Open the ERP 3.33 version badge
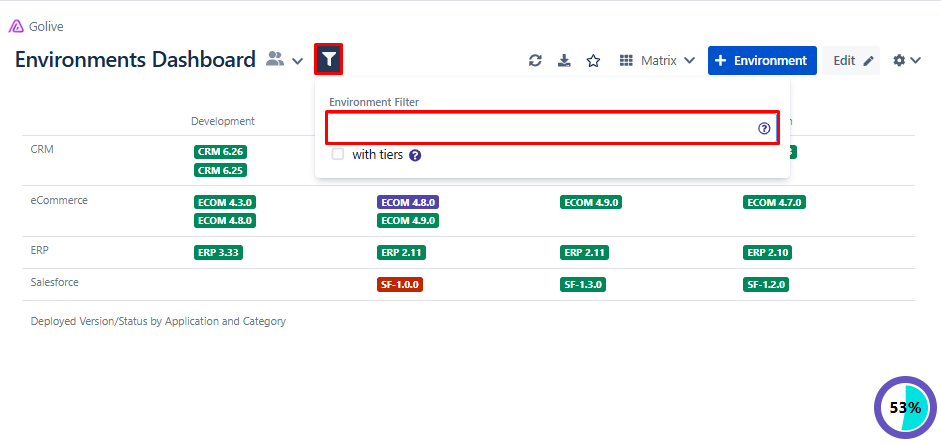941x445 pixels. click(218, 253)
